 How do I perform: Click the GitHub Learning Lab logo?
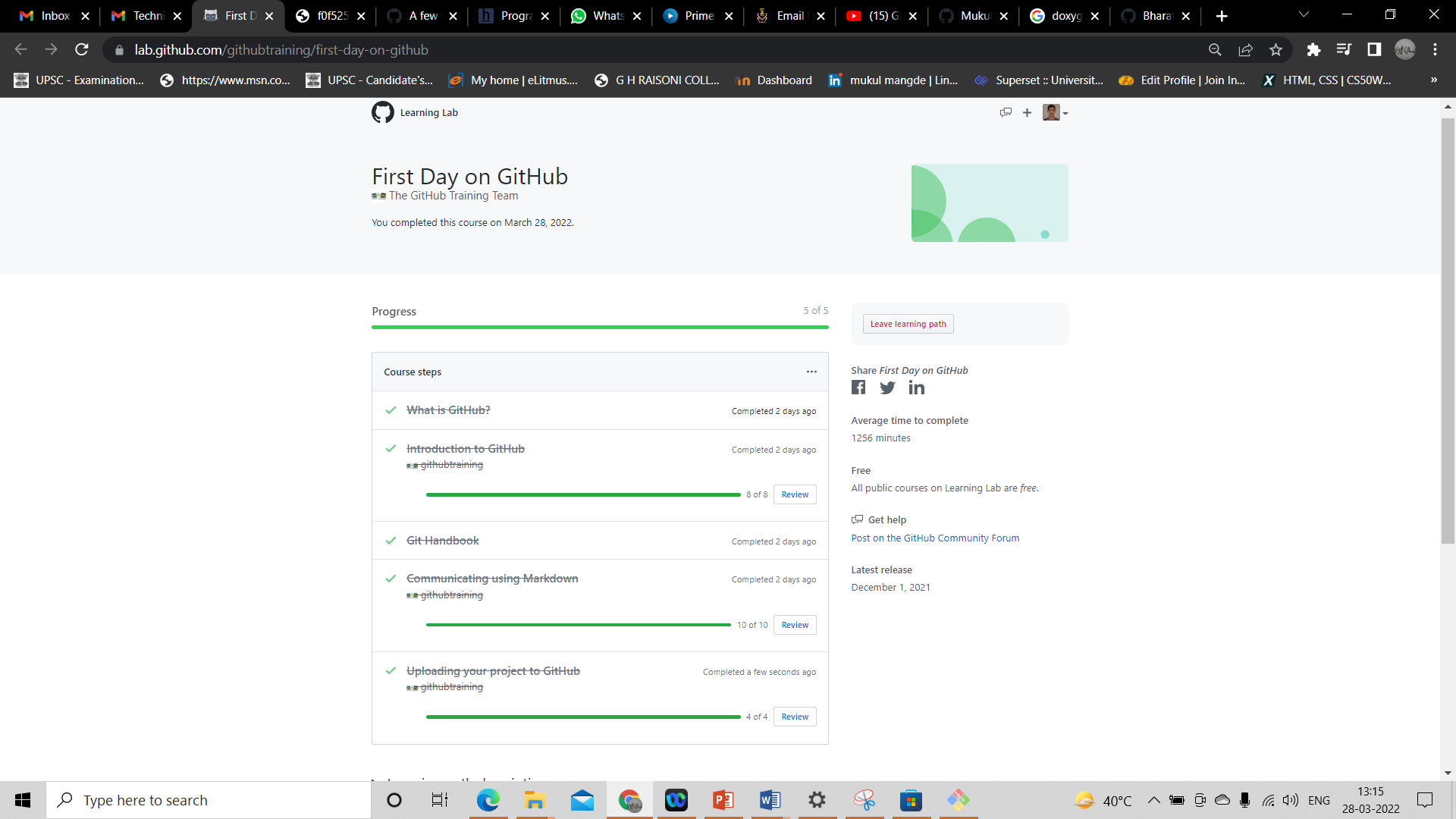tap(383, 112)
